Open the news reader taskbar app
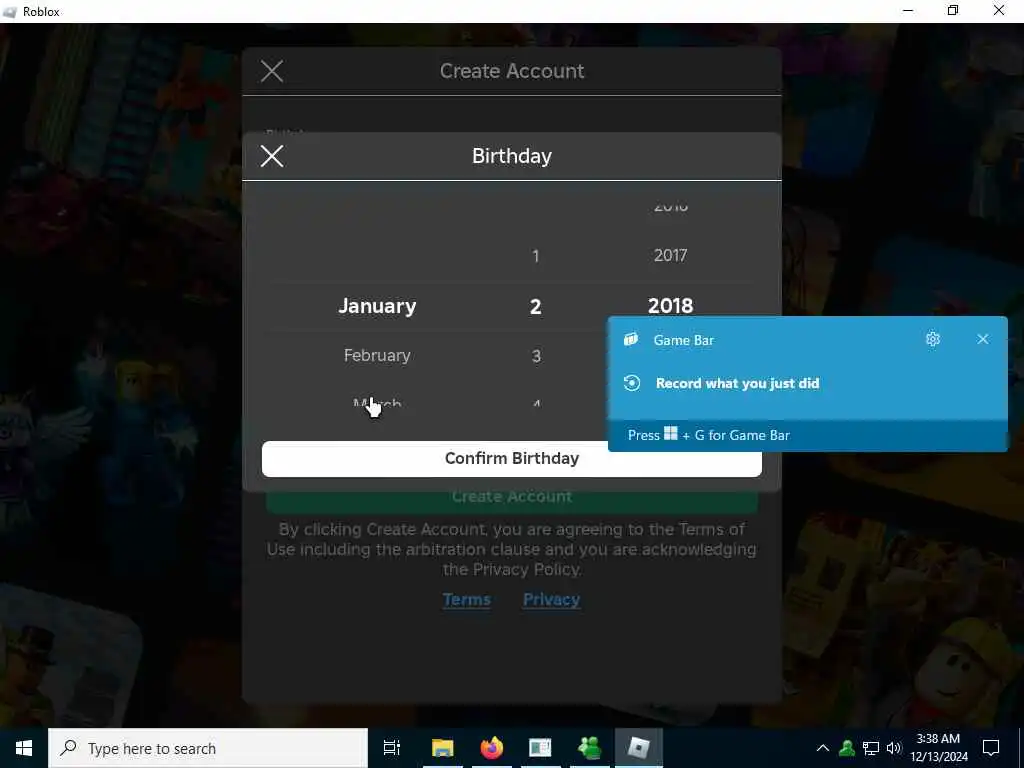The width and height of the screenshot is (1024, 768). point(540,748)
